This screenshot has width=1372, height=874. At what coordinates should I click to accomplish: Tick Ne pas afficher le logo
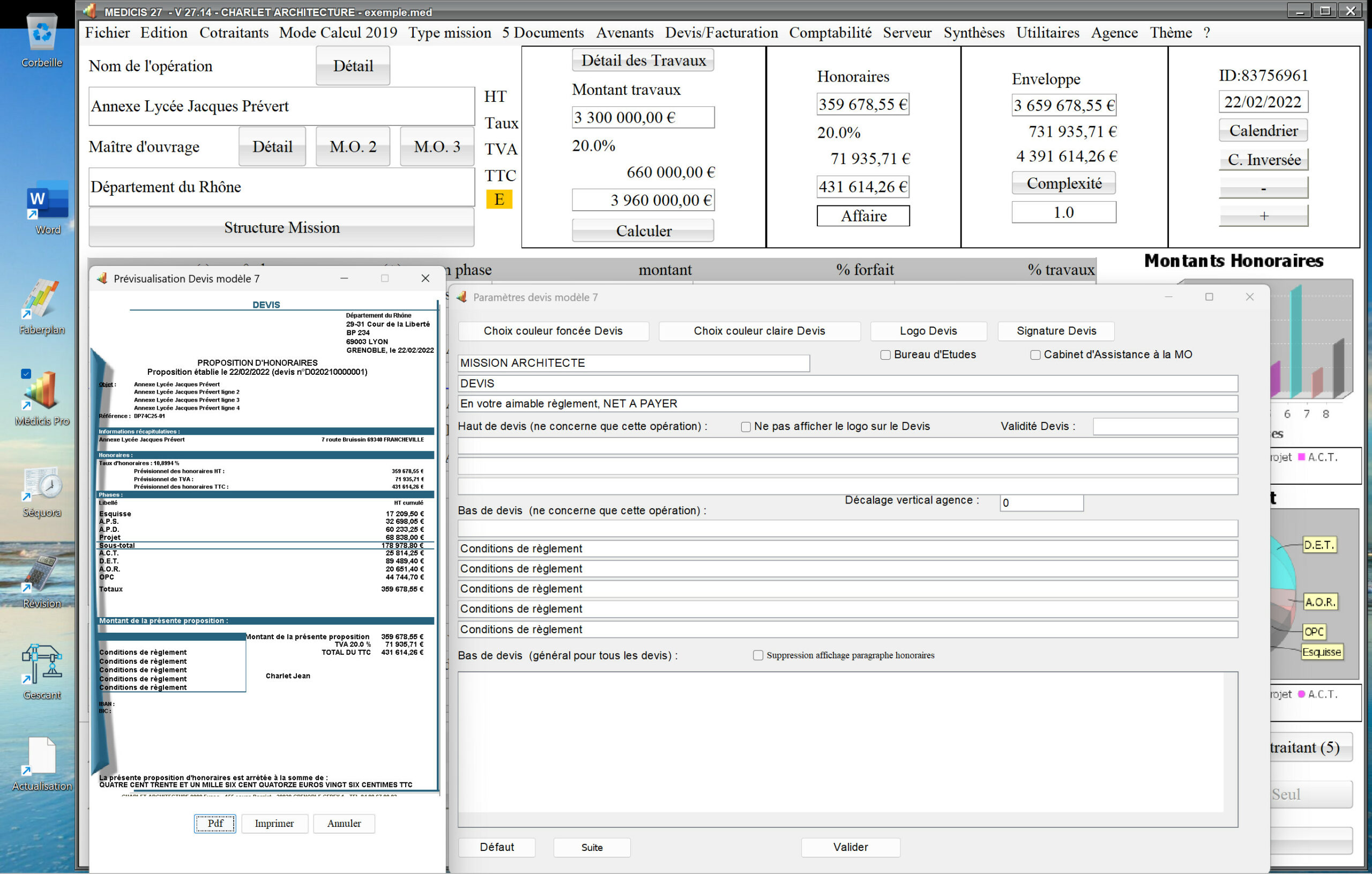(746, 426)
